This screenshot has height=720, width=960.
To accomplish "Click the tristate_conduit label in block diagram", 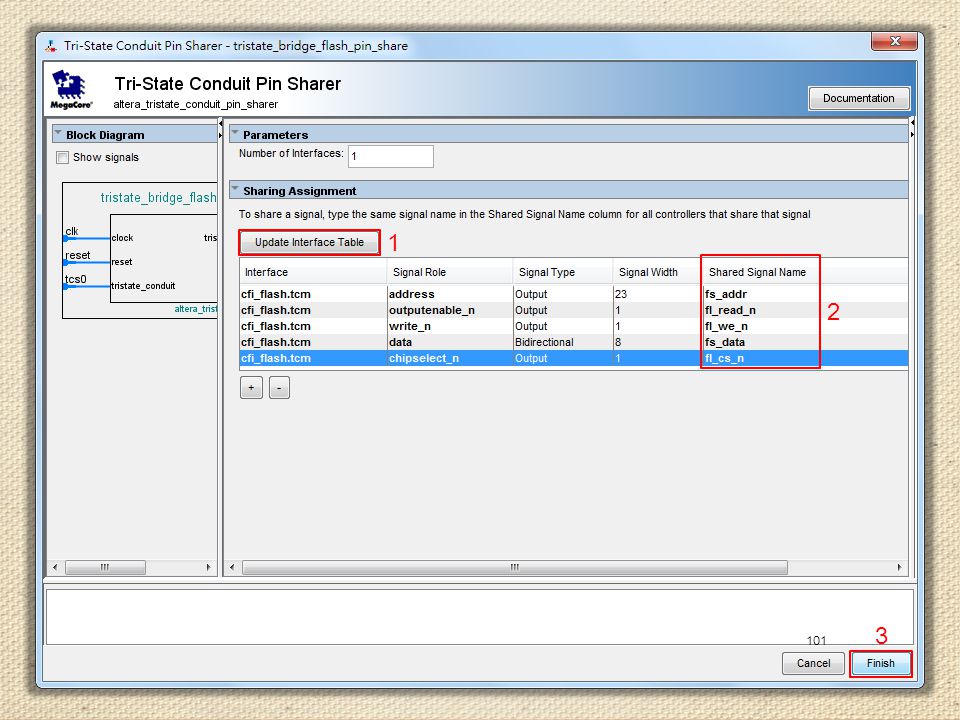I will [143, 286].
